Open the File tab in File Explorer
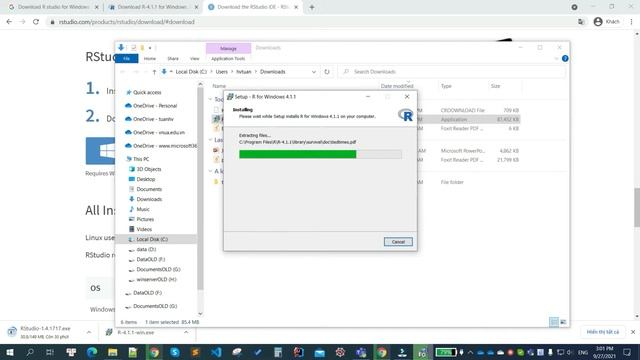 point(127,59)
